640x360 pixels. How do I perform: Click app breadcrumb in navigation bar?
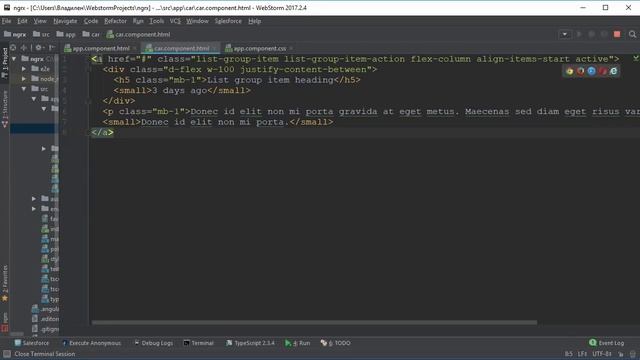66,34
